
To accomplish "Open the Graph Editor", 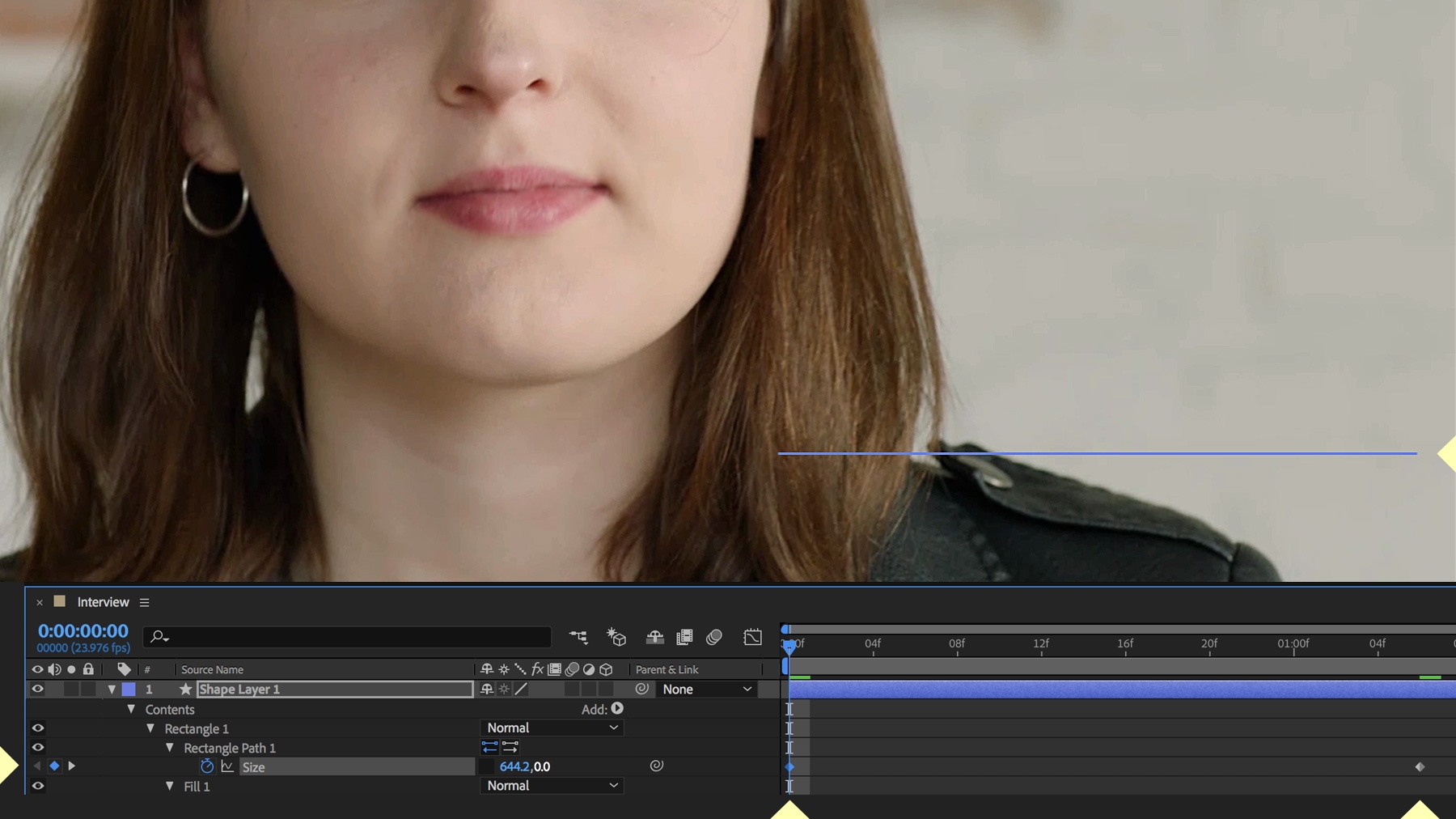I will click(x=754, y=638).
